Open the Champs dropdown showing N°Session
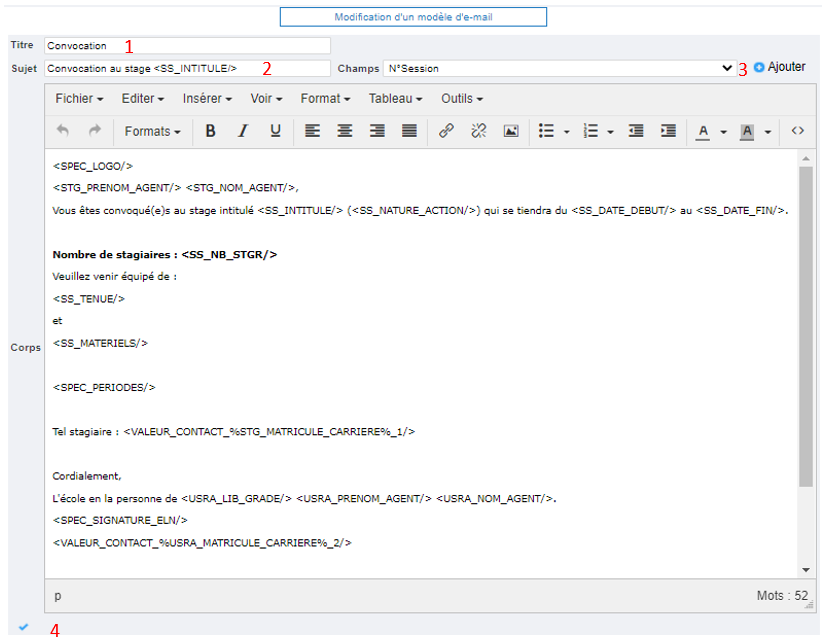The image size is (822, 640). tap(559, 68)
